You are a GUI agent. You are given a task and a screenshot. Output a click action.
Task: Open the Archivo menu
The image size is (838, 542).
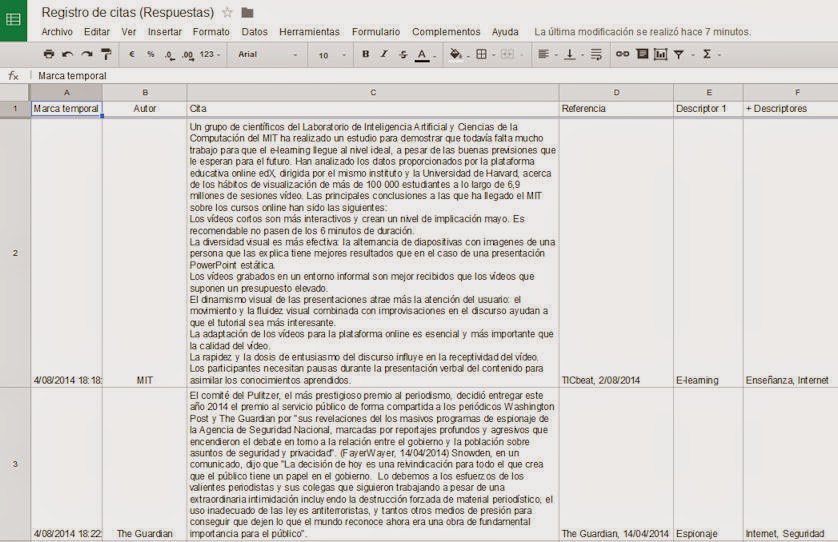[x=57, y=32]
